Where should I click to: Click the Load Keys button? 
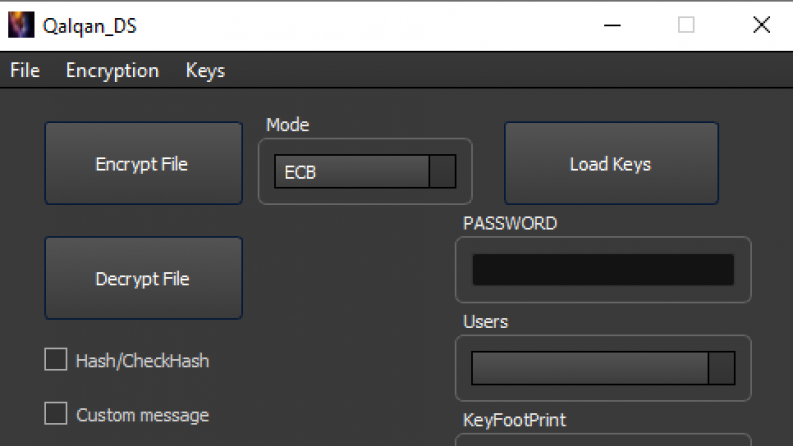[611, 163]
